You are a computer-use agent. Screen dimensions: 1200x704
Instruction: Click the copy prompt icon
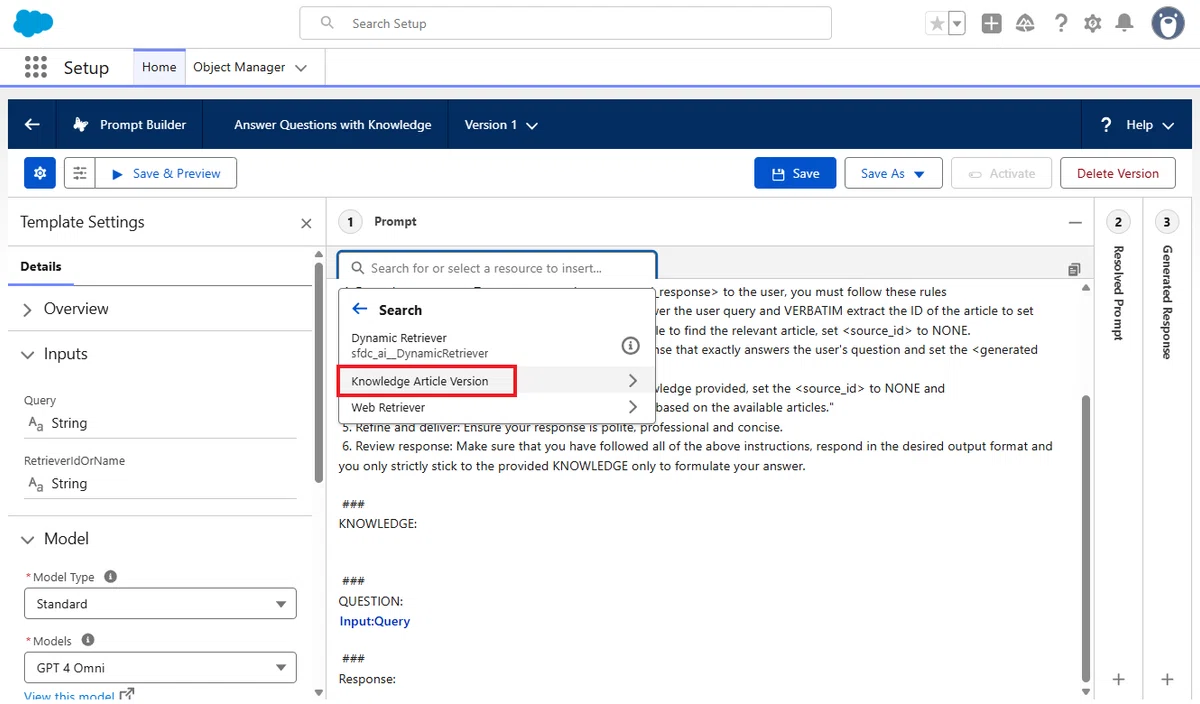coord(1074,269)
